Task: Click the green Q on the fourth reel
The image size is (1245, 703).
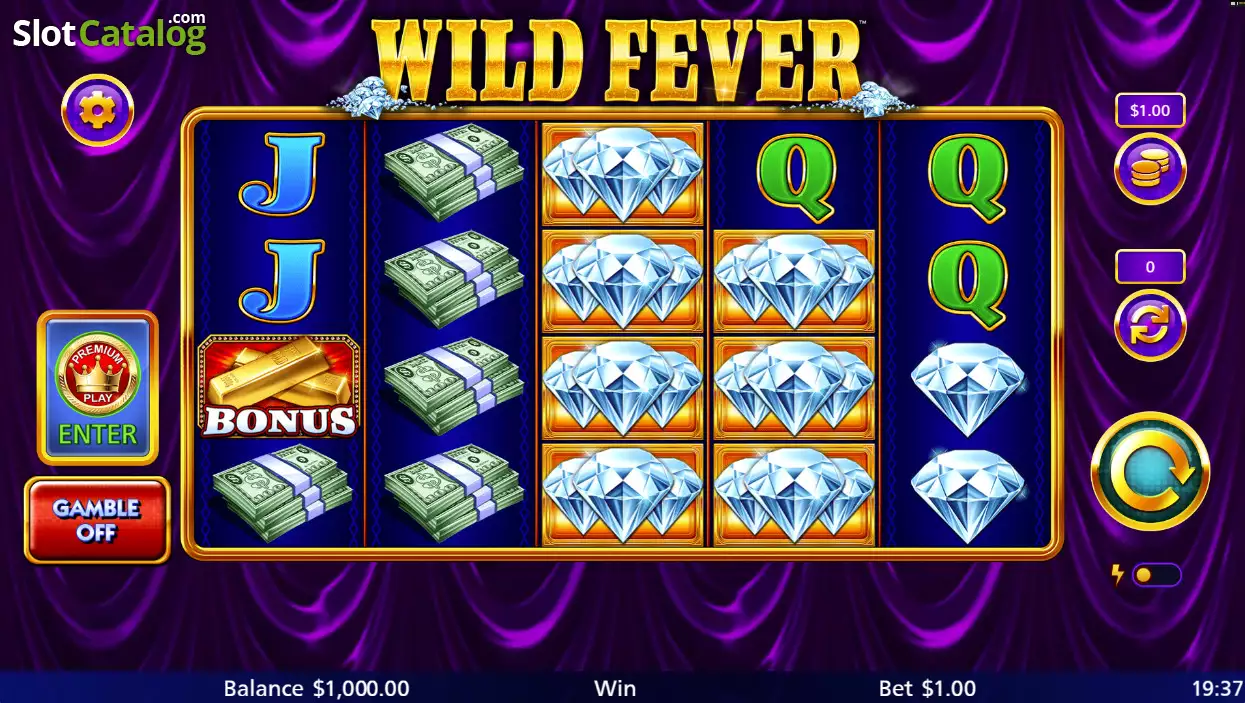Action: [795, 178]
